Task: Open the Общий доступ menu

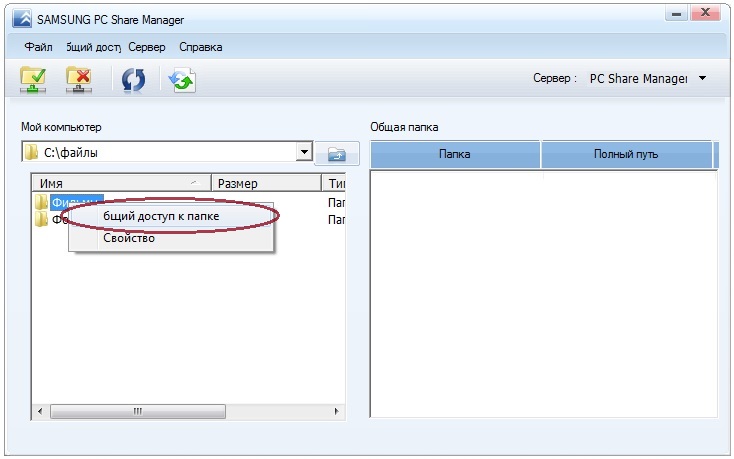Action: click(94, 47)
